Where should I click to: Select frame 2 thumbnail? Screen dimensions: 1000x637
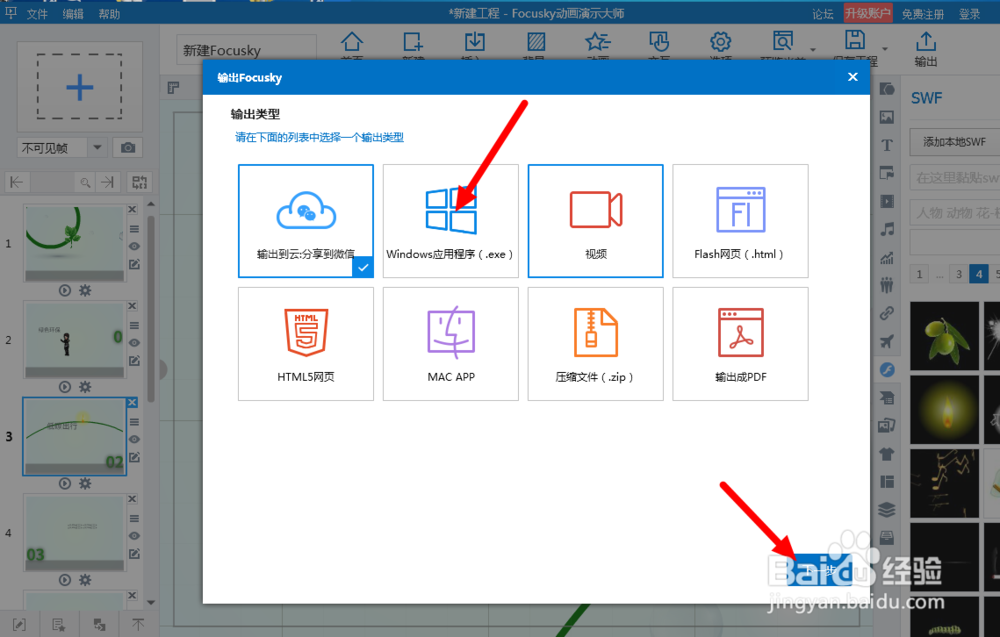click(x=75, y=339)
